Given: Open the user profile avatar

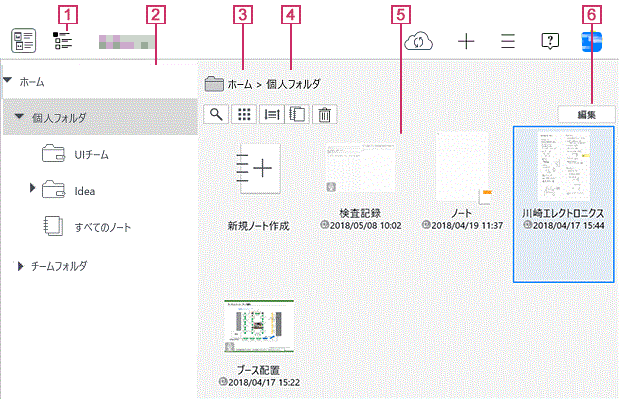Looking at the screenshot, I should point(592,41).
